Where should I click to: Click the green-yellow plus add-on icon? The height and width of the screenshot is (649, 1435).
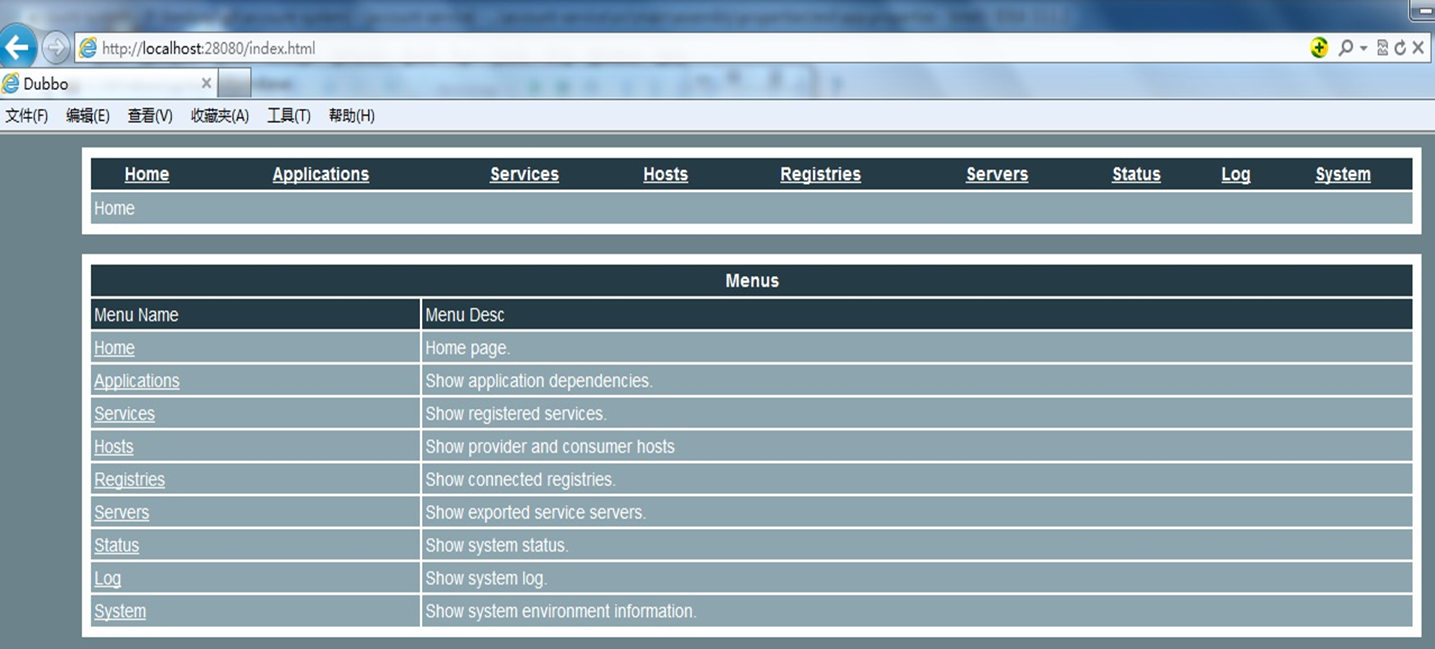1319,47
